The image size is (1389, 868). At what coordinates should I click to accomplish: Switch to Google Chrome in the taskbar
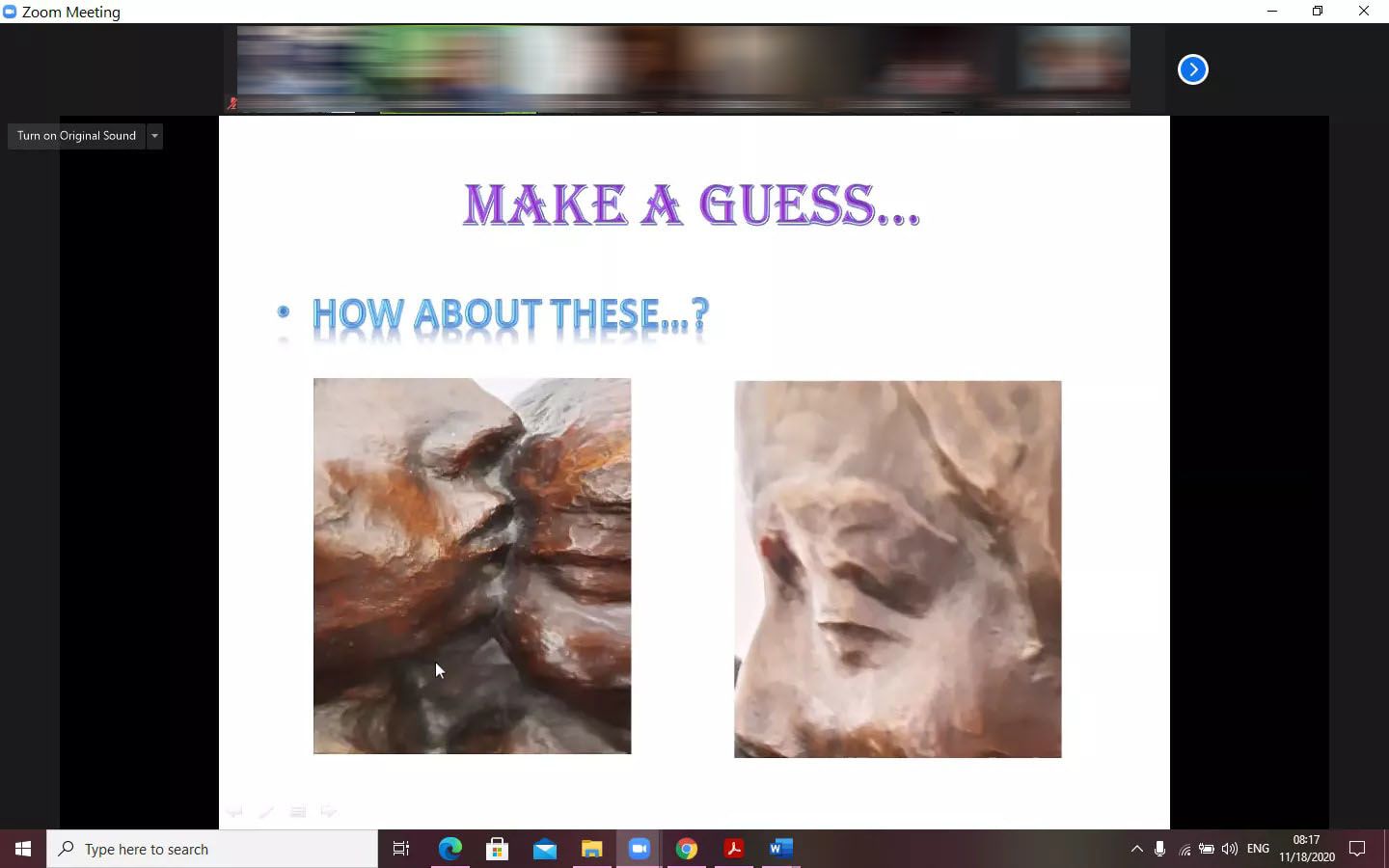686,849
